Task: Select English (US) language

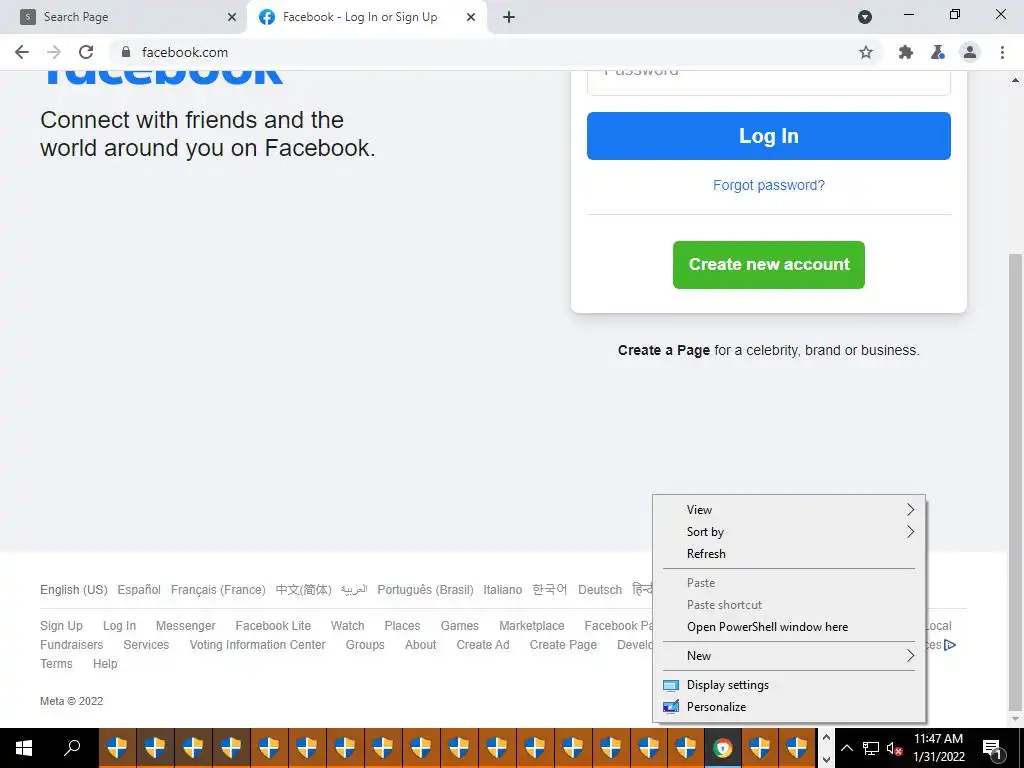Action: coord(74,590)
